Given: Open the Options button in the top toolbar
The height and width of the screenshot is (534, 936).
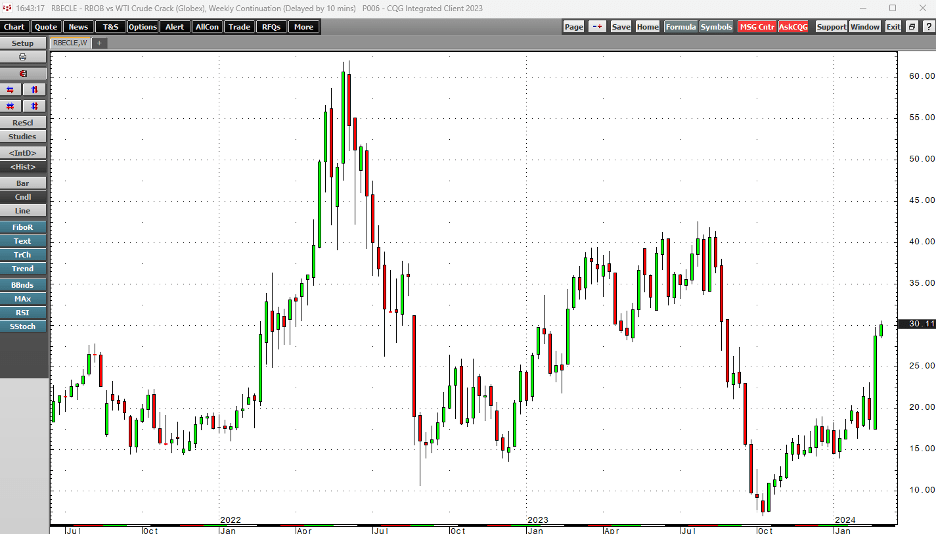Looking at the screenshot, I should (x=143, y=27).
